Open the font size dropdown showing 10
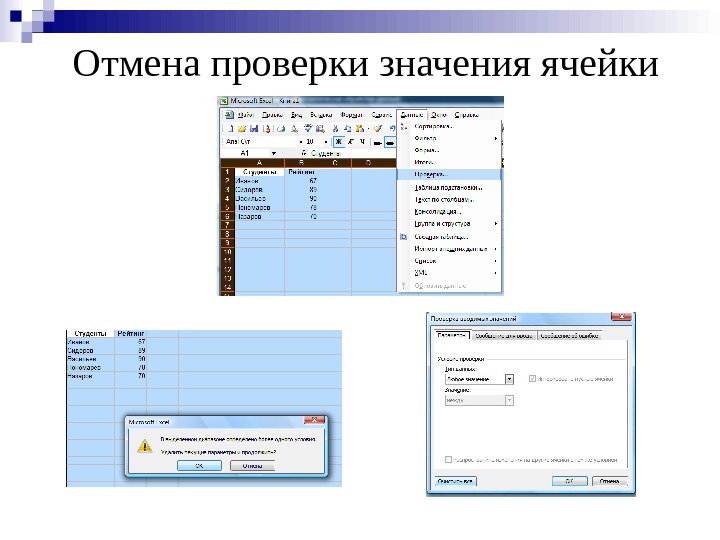 (x=326, y=142)
